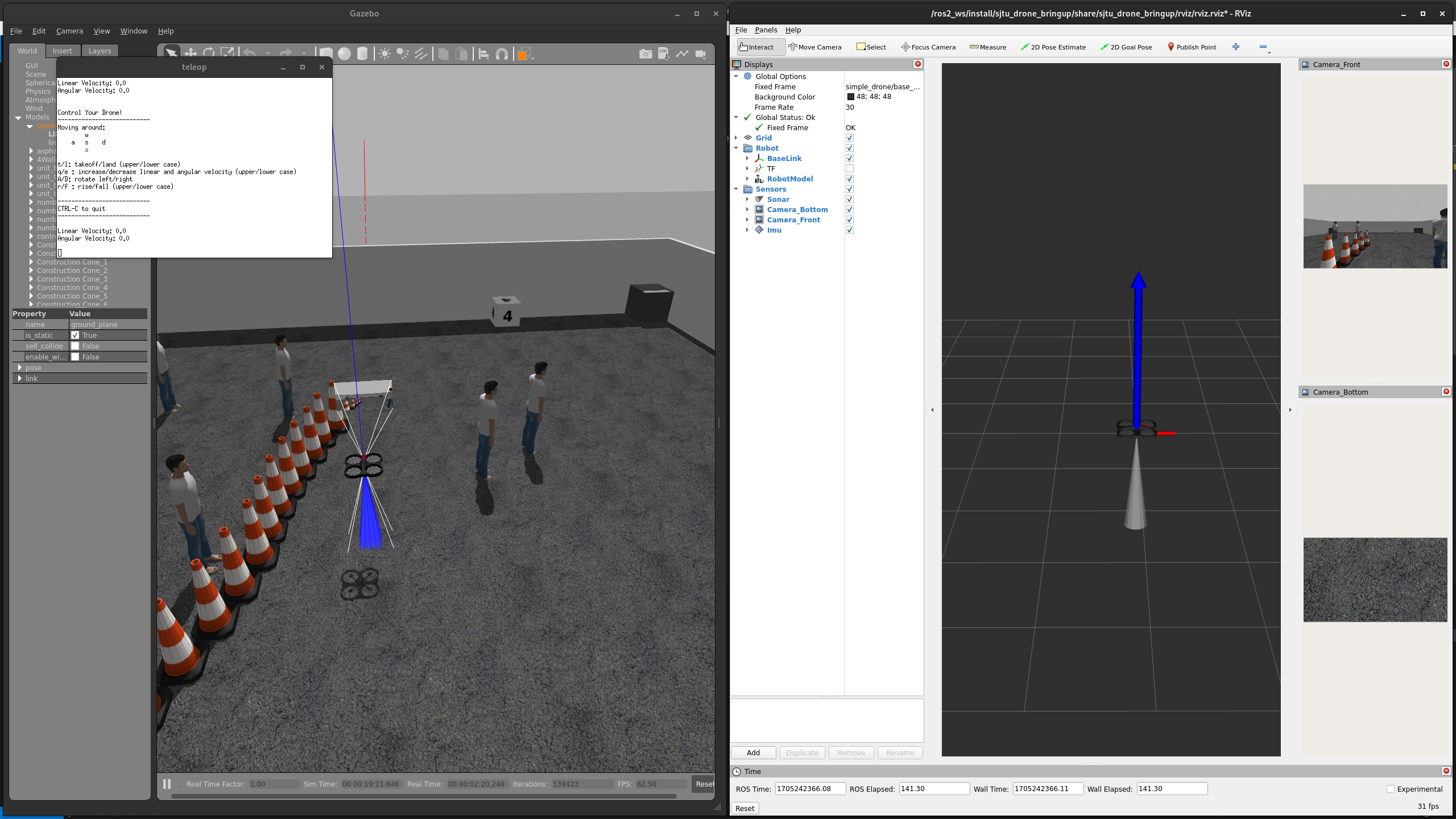The image size is (1456, 819).
Task: Open the plot window icon
Action: point(682,53)
